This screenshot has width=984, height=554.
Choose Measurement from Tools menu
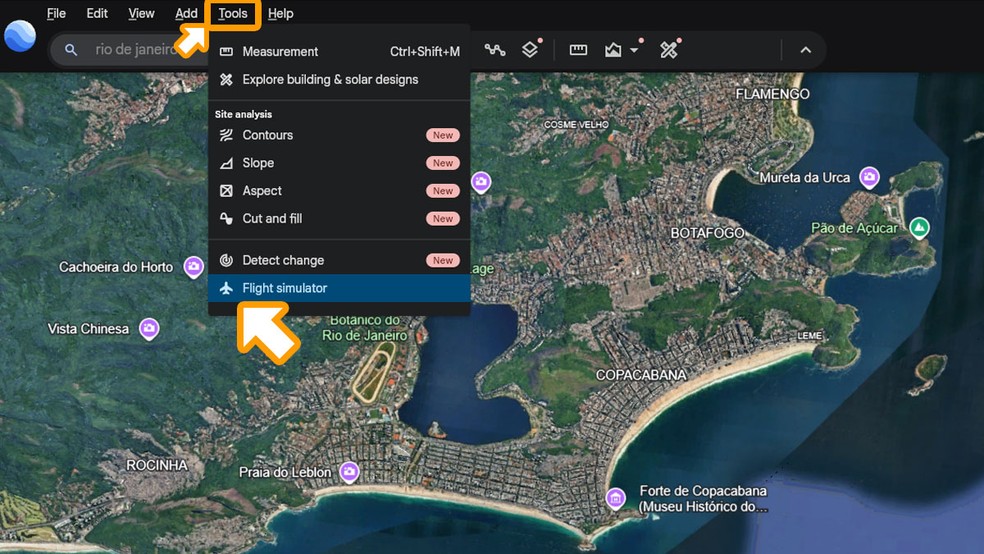340,51
